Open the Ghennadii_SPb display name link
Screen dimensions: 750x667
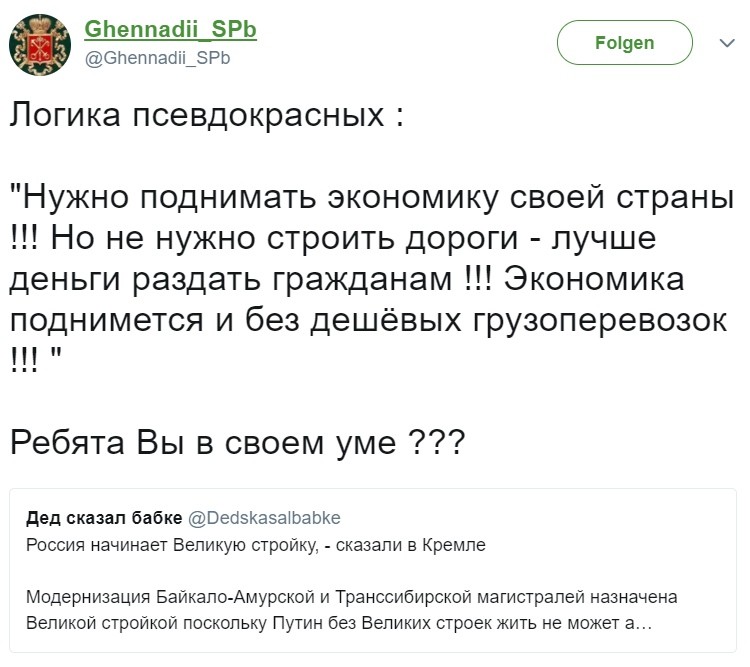tap(170, 30)
